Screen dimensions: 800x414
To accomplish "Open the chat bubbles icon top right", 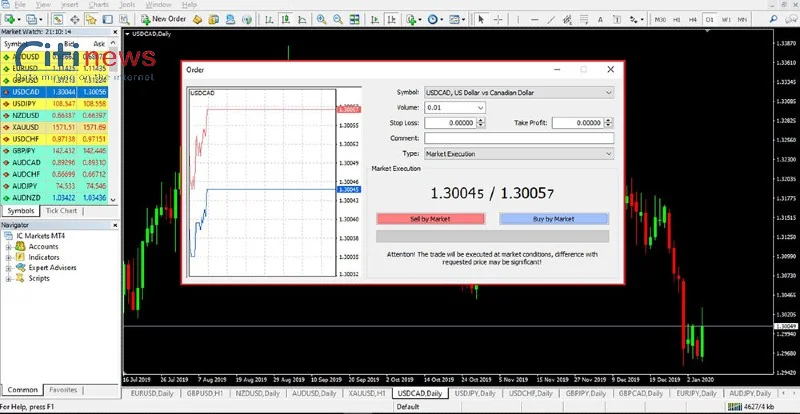I will click(x=790, y=19).
